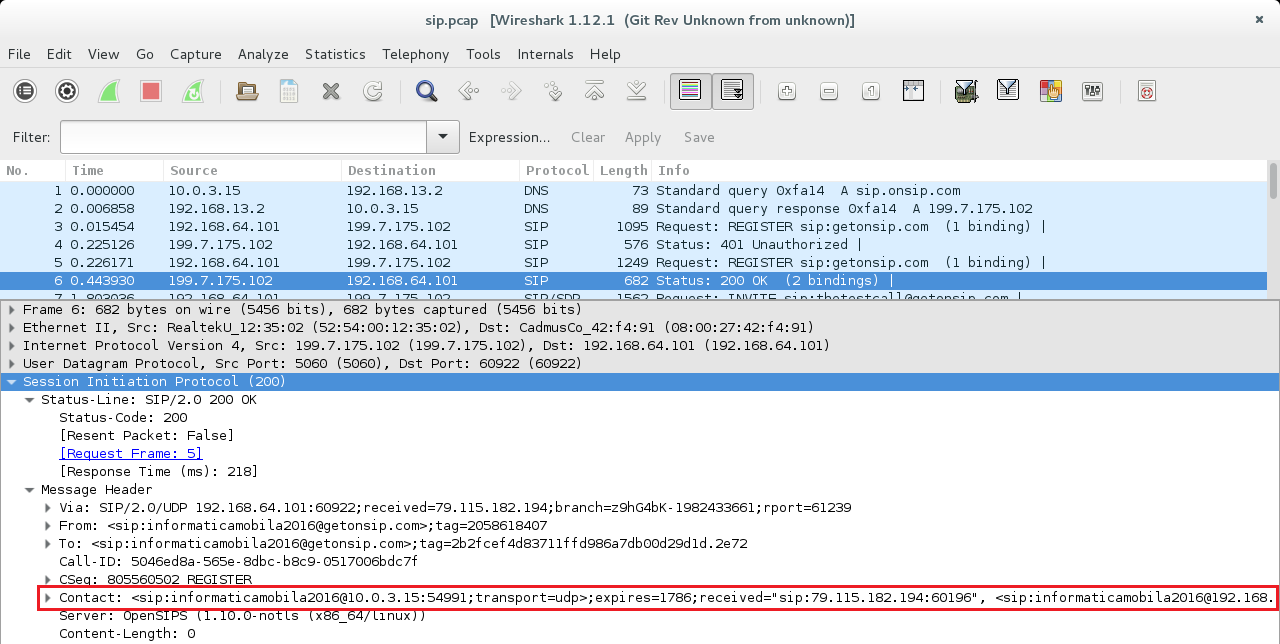The height and width of the screenshot is (644, 1280).
Task: Jump to last packet icon
Action: coord(637,92)
